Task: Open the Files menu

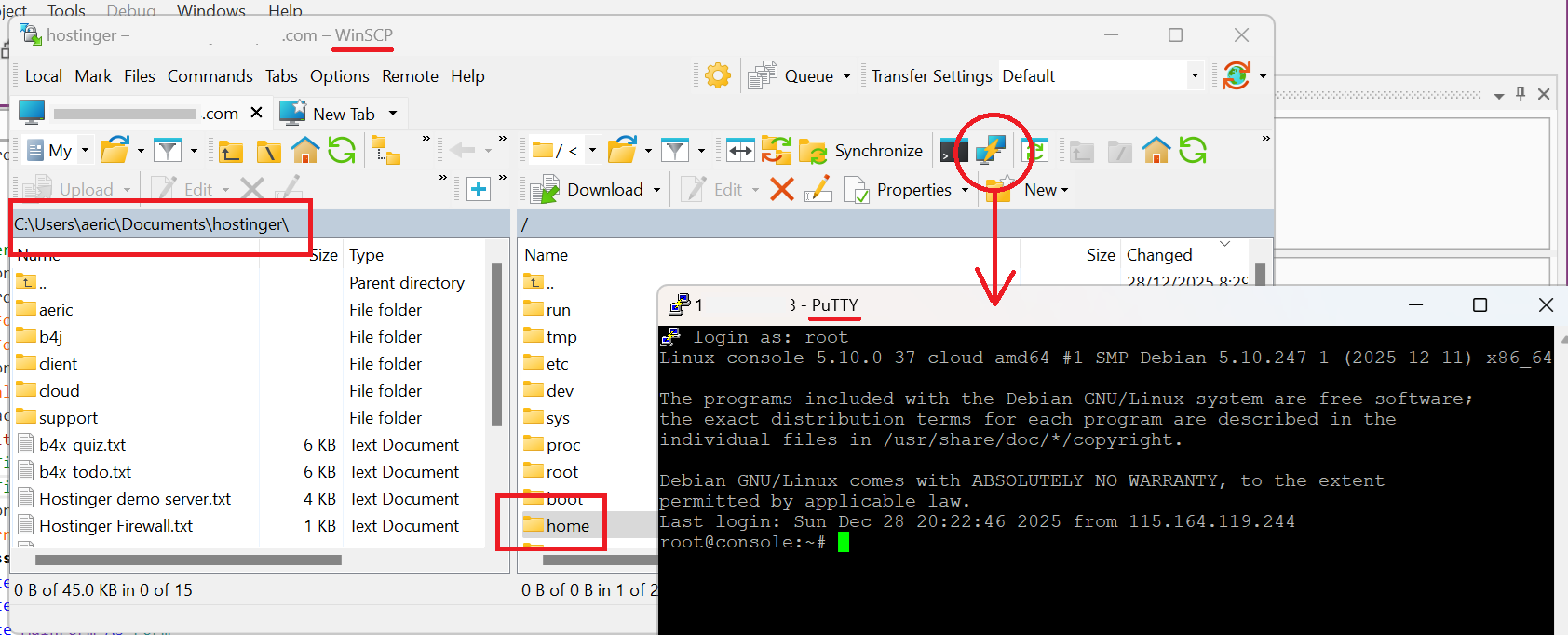Action: [x=140, y=76]
